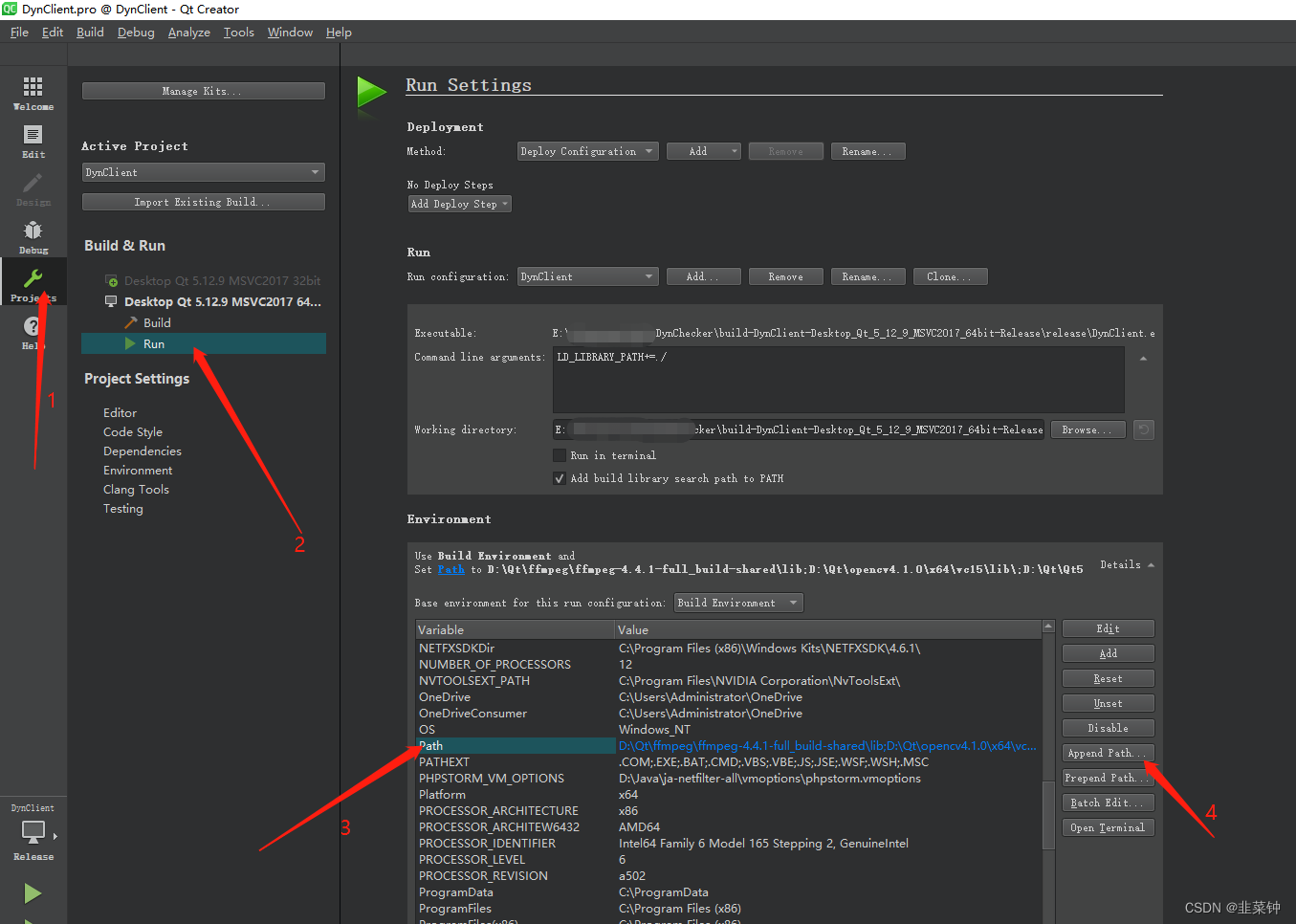Collapse the environment Details section

(x=1127, y=565)
